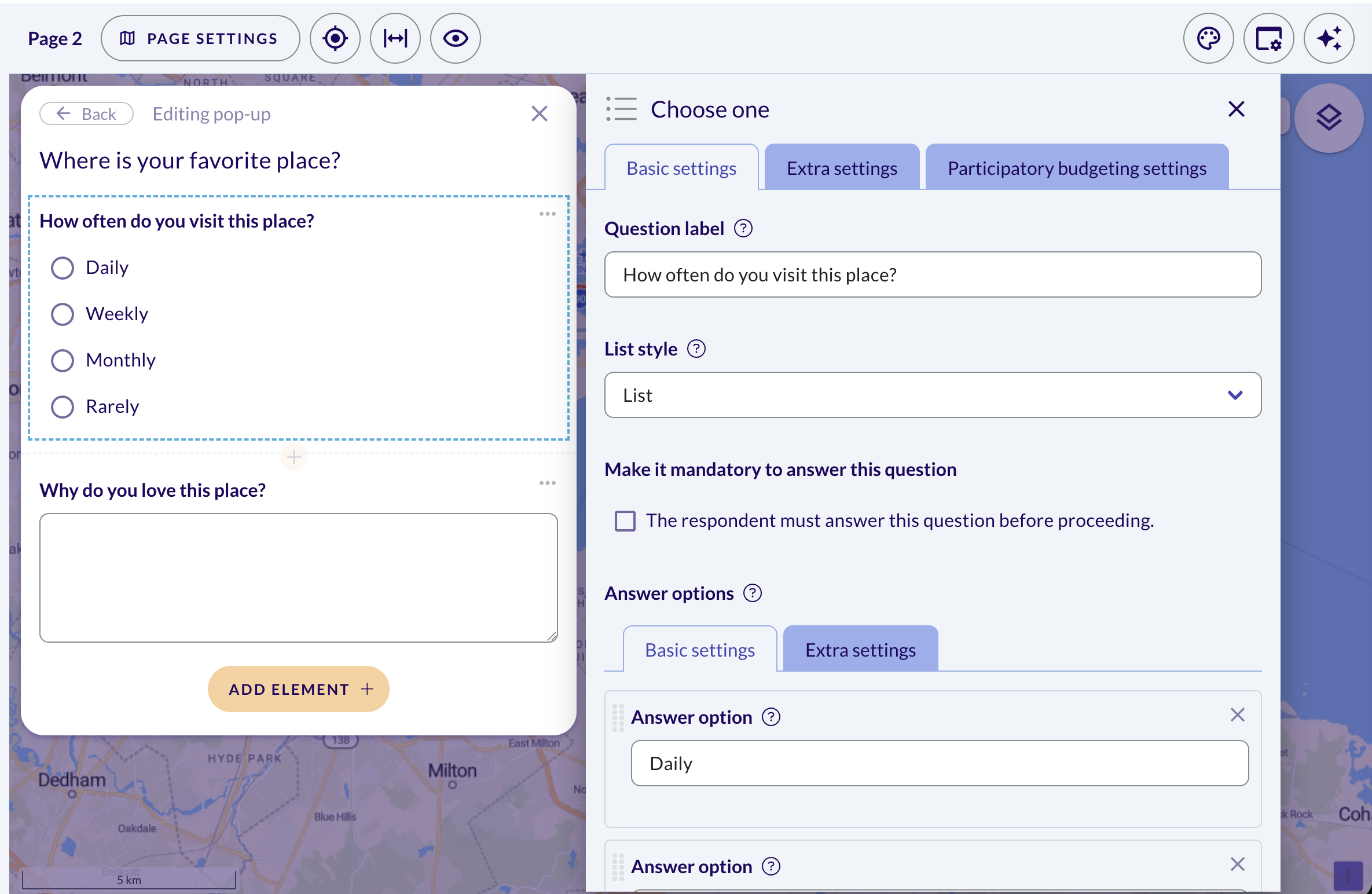
Task: Click the Back button
Action: 87,113
